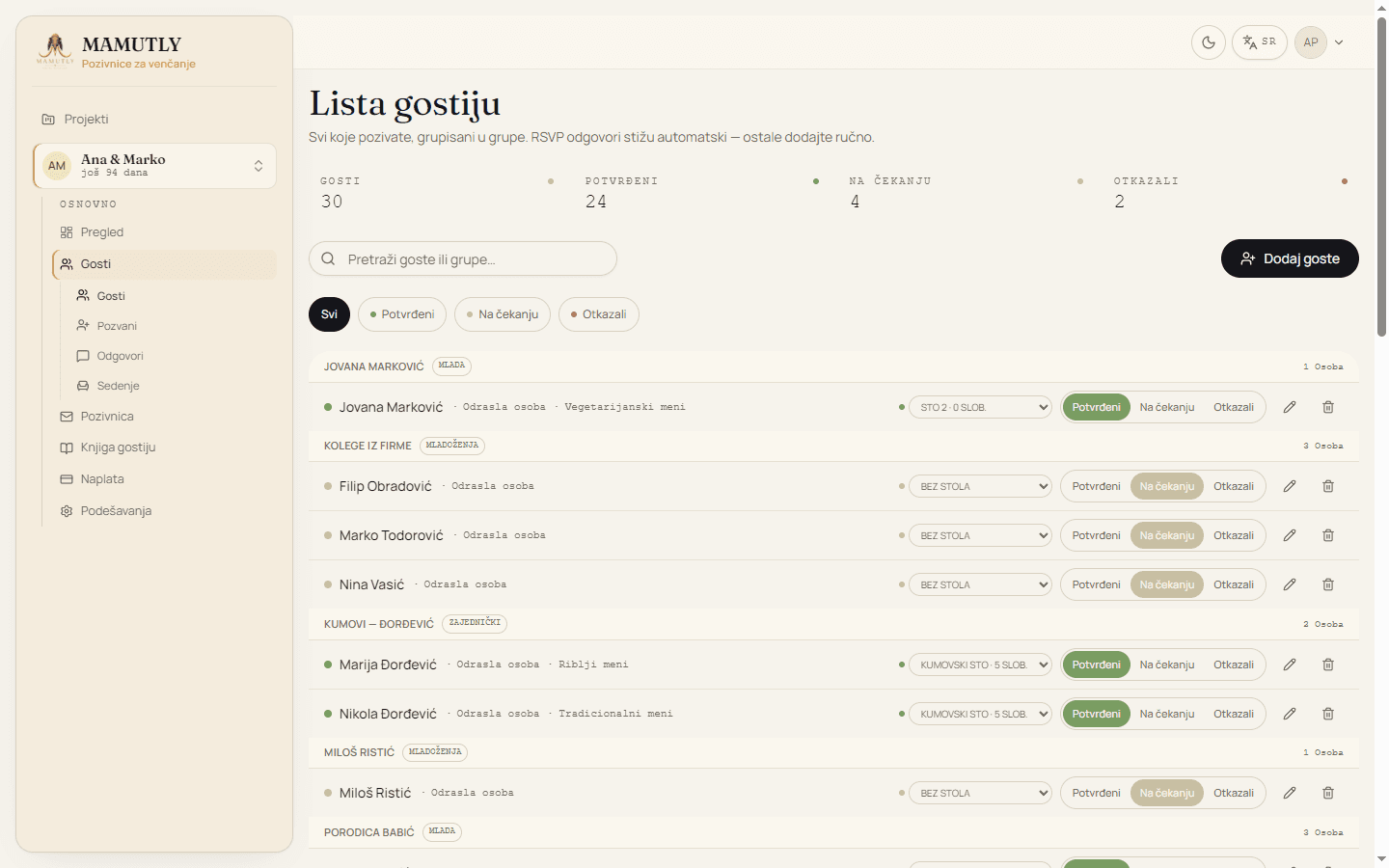
Task: Set Filip Obradović to Potvrđeni
Action: 1097,486
